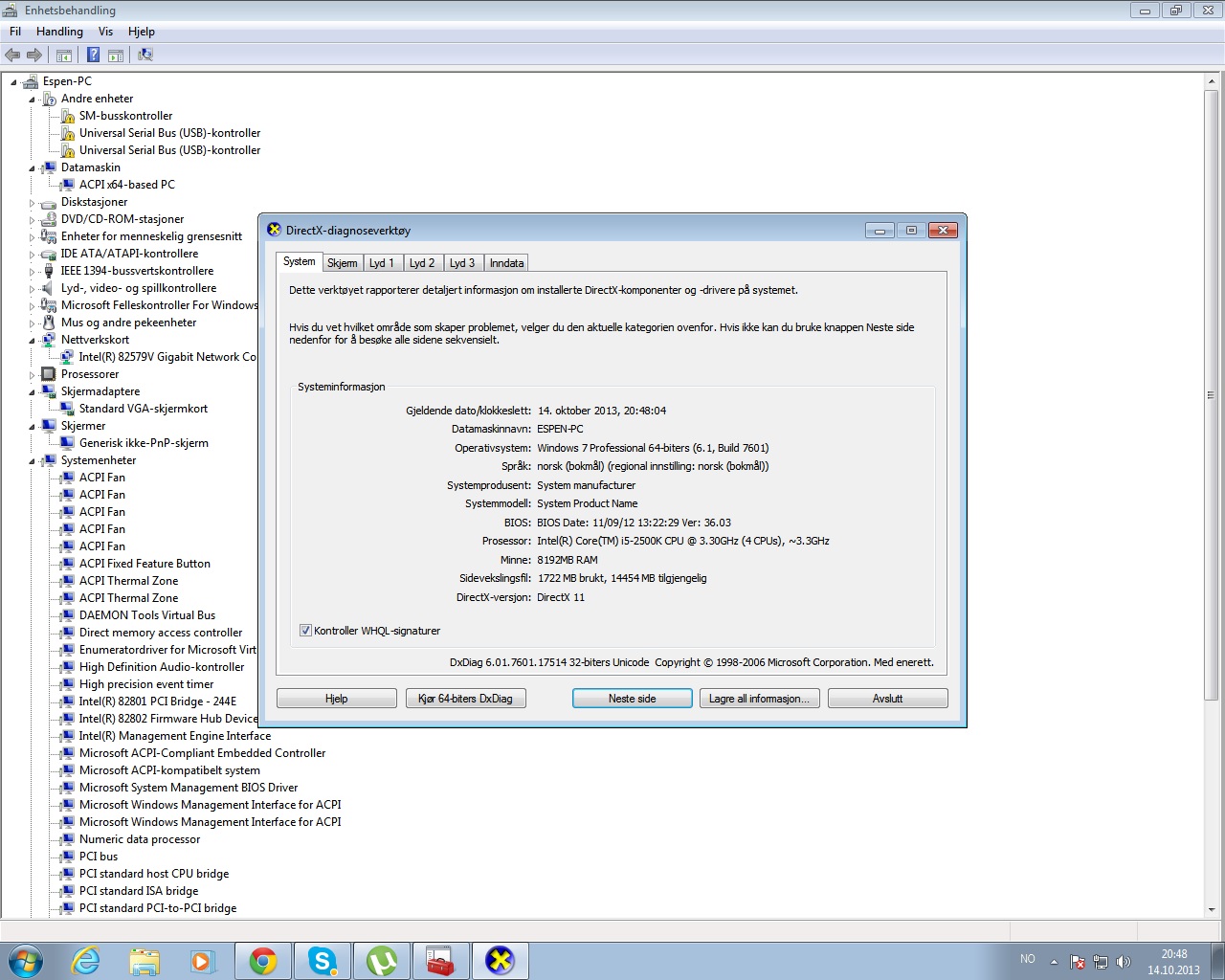Uncheck Kontroller WHQL-signaturer checkbox
Screen dimensions: 1225x980
pyautogui.click(x=305, y=631)
